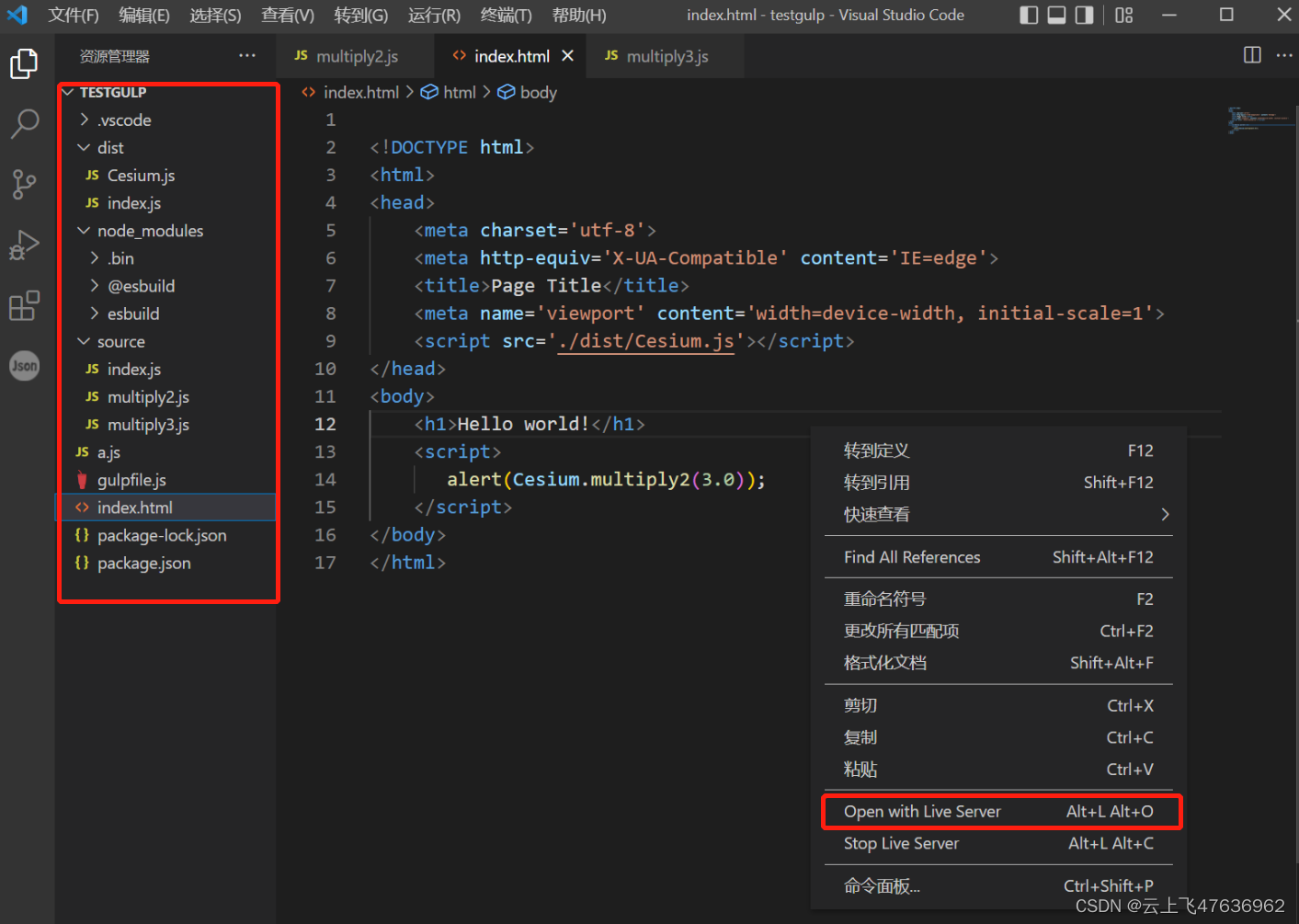
Task: Click the Json extension icon in activity bar
Action: point(25,365)
